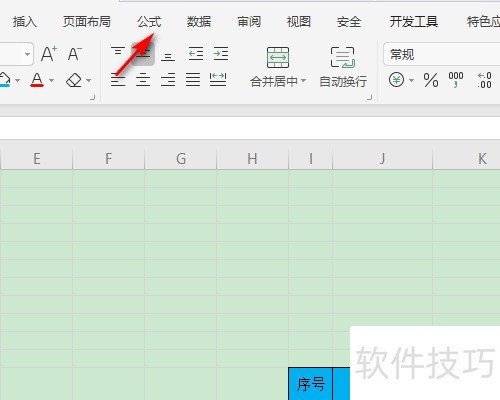This screenshot has height=400, width=500.
Task: Toggle 自动换行 wrap text
Action: point(343,67)
